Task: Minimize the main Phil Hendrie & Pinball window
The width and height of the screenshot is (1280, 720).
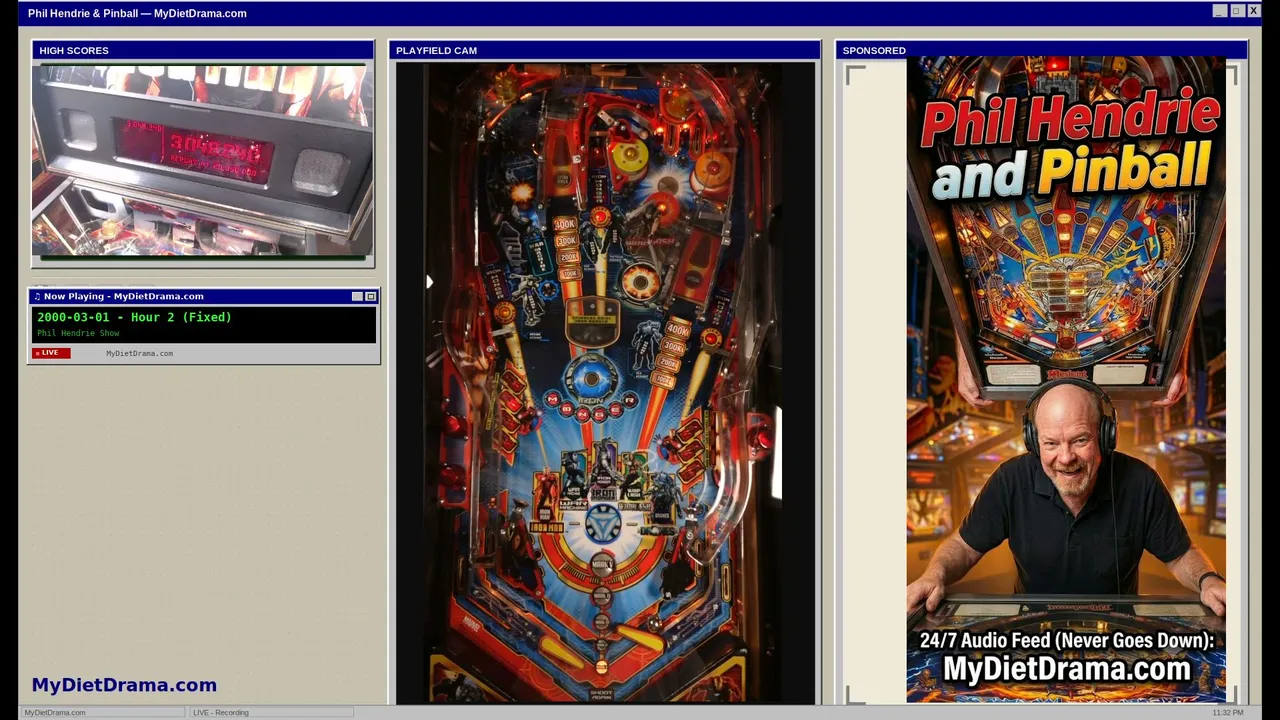Action: coord(1219,11)
